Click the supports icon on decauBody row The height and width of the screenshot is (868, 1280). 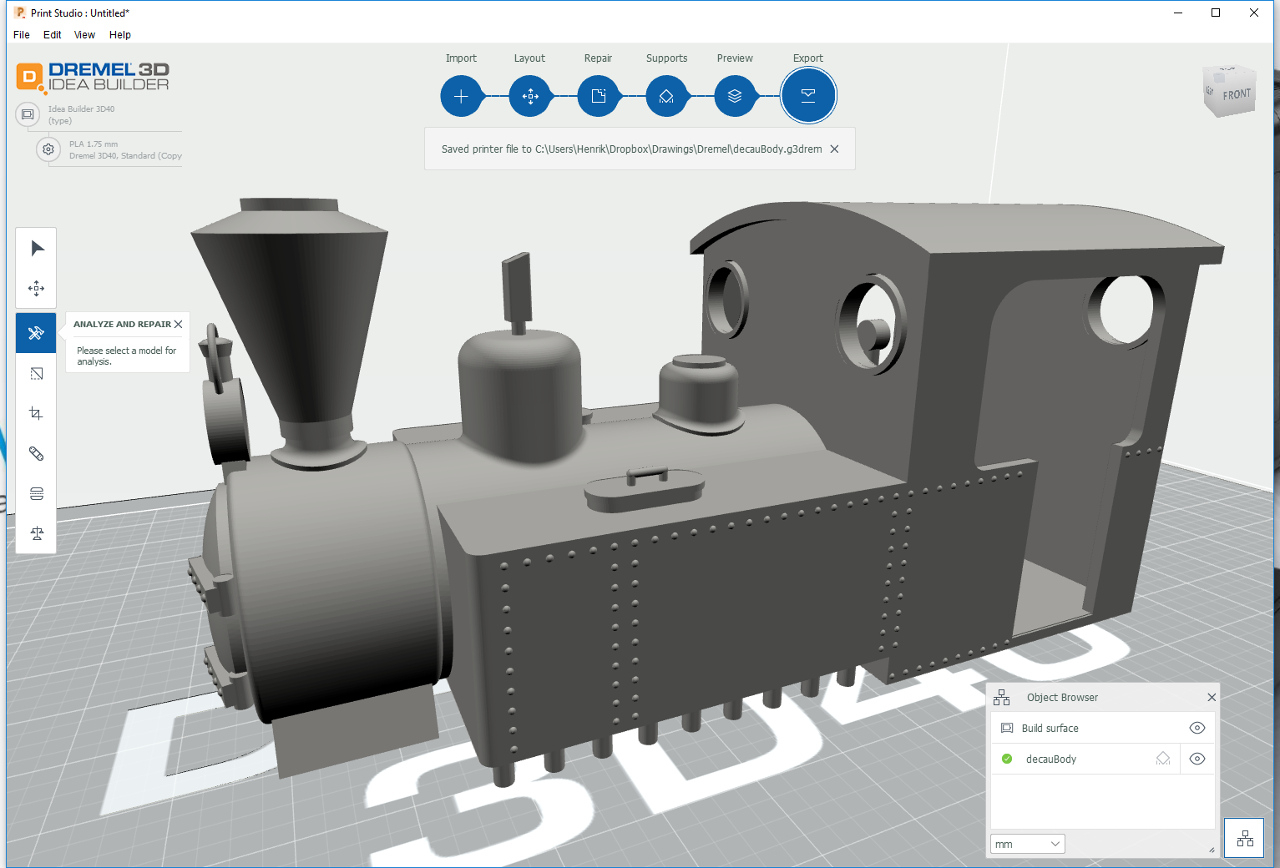click(1163, 759)
